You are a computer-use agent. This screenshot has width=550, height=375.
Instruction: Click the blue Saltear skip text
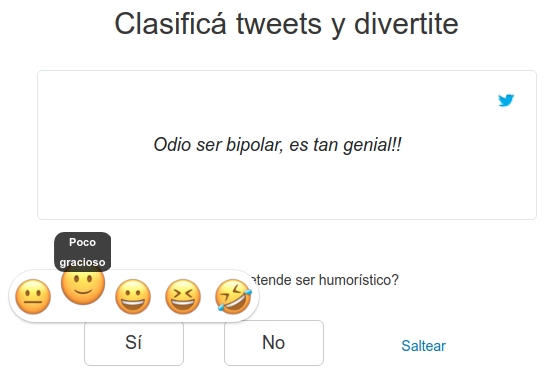click(423, 346)
